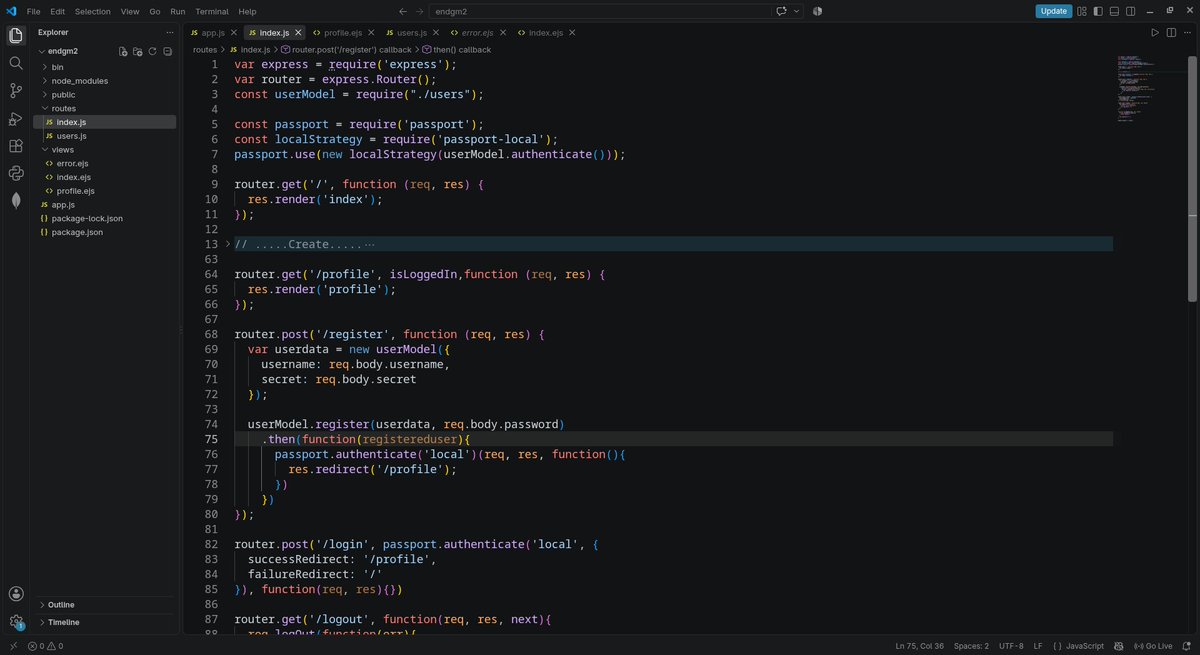Screen dimensions: 1200x655
Task: Open chat dropdown arrow in title bar
Action: coord(797,11)
